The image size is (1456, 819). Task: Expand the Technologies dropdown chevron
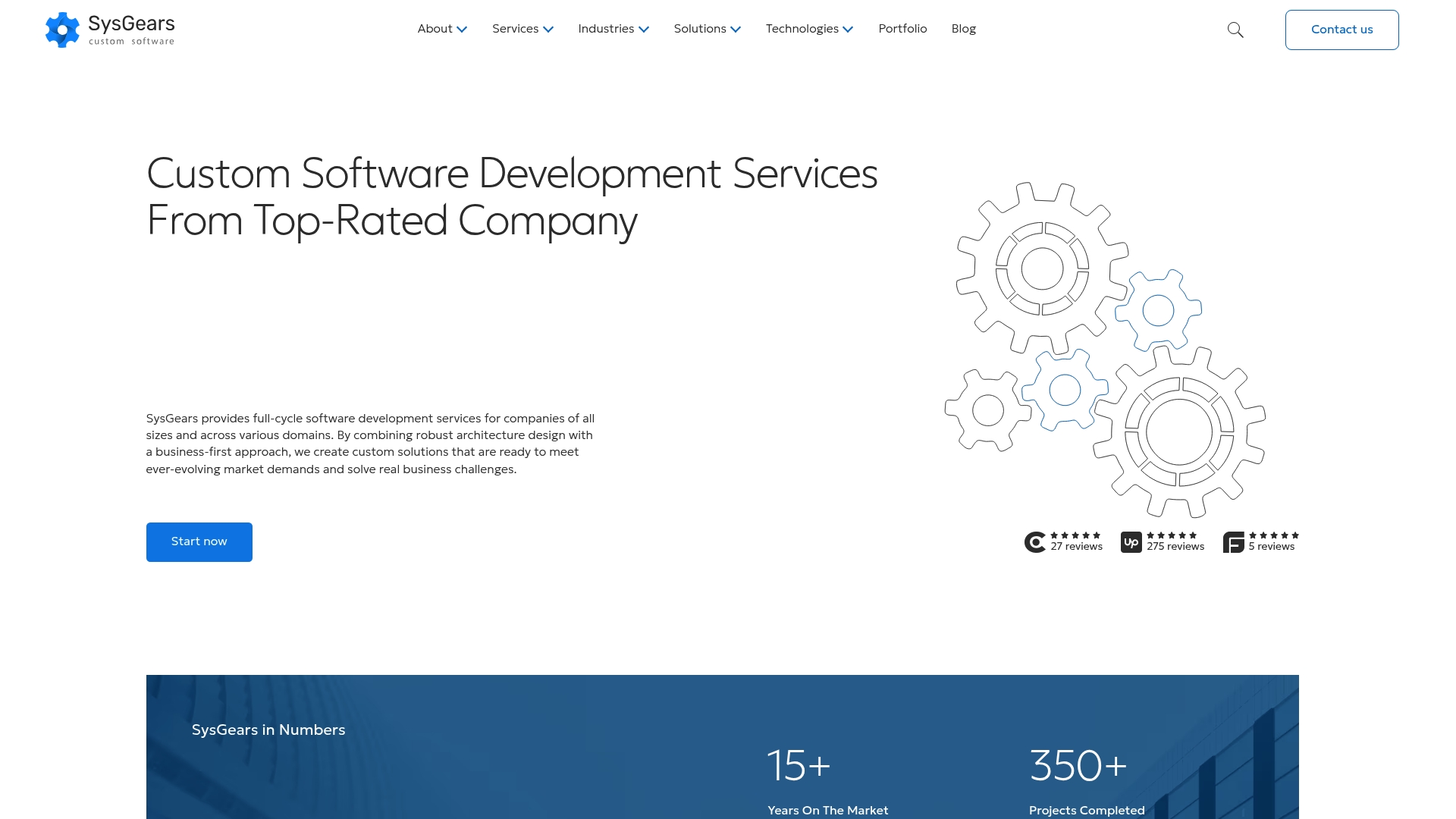(x=848, y=30)
